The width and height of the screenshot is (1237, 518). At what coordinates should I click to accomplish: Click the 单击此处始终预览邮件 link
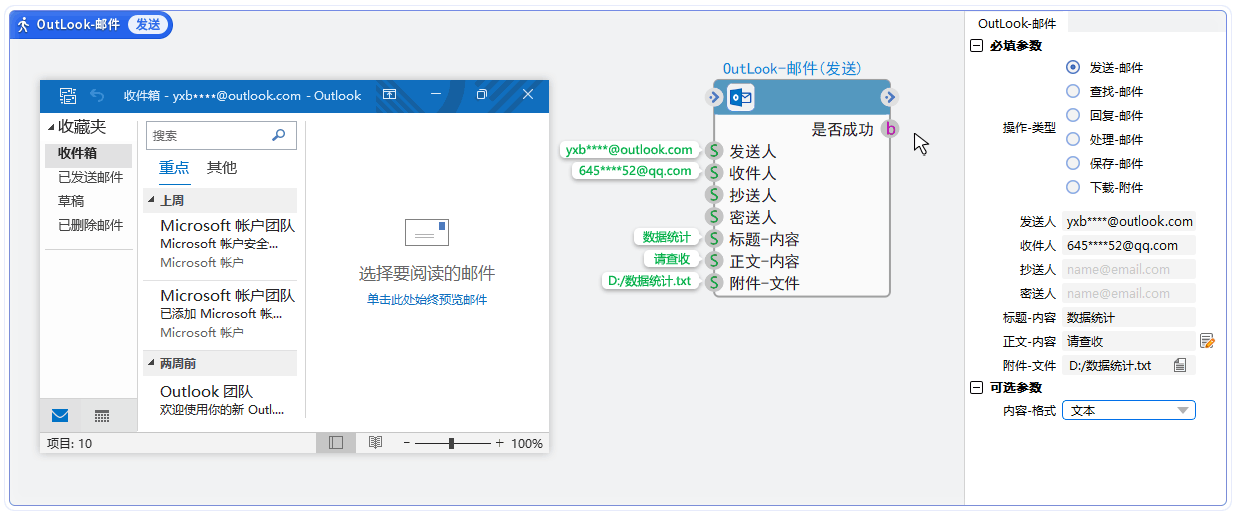(426, 299)
